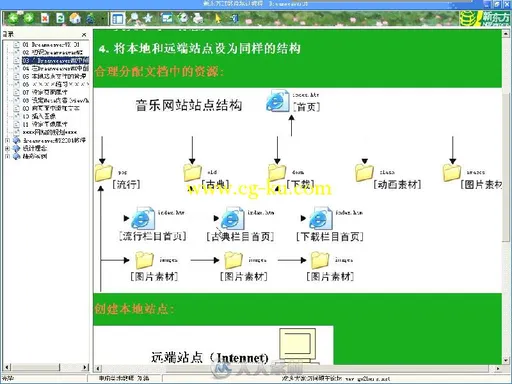Click sidebar horizontal scrollbar right arrow
The height and width of the screenshot is (384, 512).
click(85, 367)
